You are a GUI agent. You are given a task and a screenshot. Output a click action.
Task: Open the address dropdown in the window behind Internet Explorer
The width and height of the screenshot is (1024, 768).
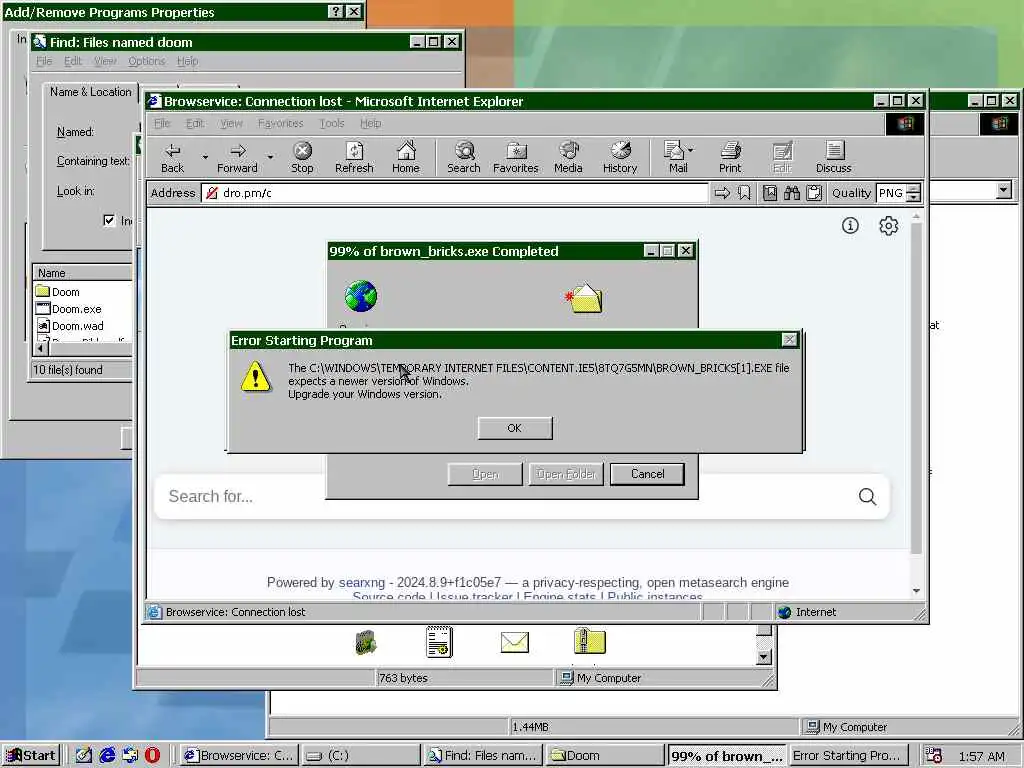[1004, 191]
